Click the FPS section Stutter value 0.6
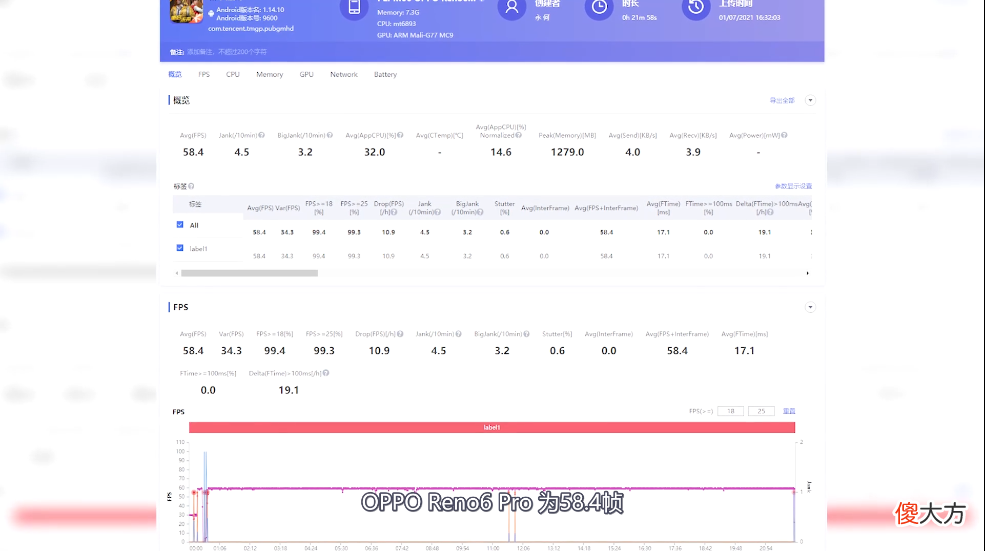This screenshot has height=551, width=985. 557,351
